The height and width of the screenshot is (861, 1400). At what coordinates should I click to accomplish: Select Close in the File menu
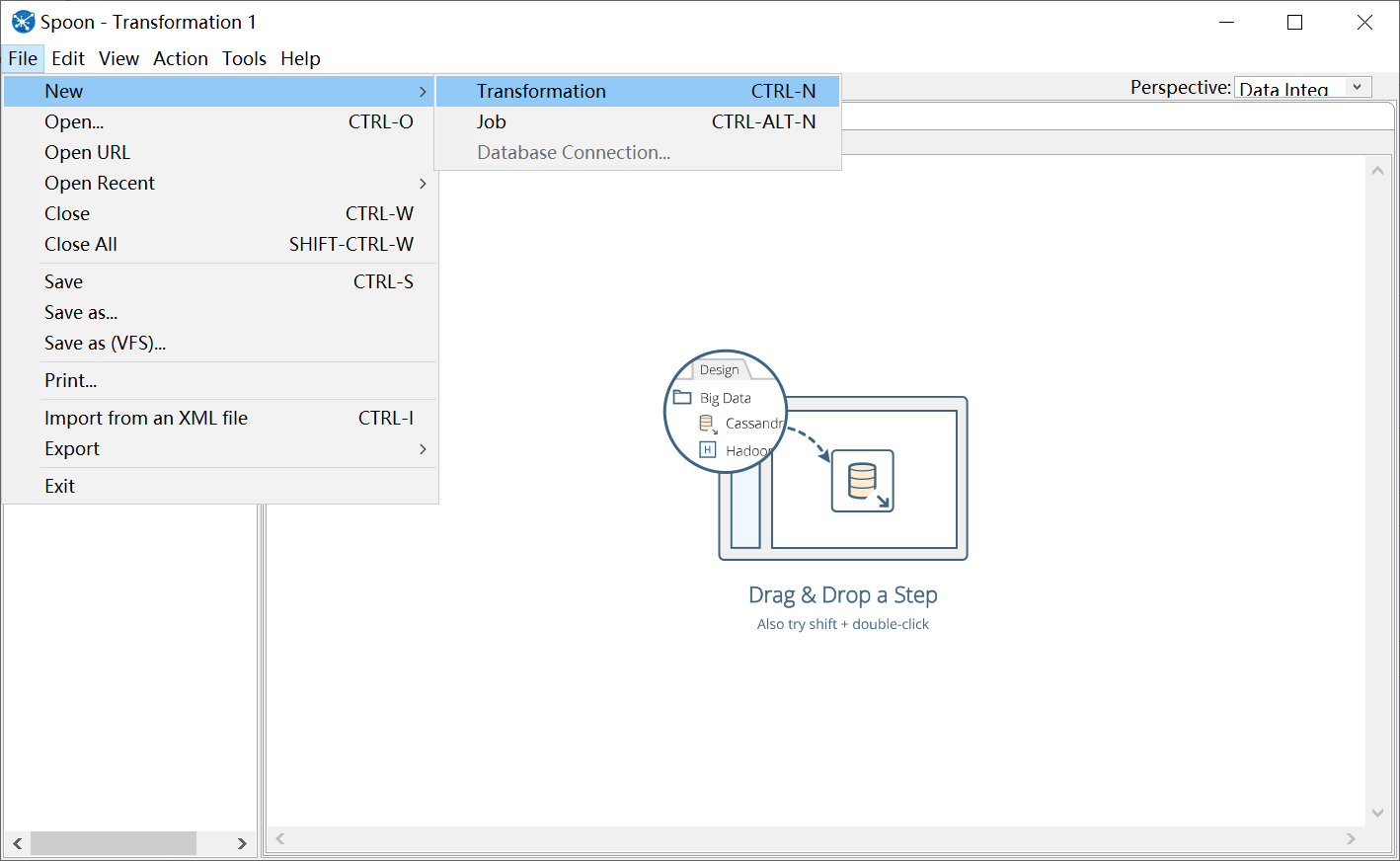pos(220,213)
